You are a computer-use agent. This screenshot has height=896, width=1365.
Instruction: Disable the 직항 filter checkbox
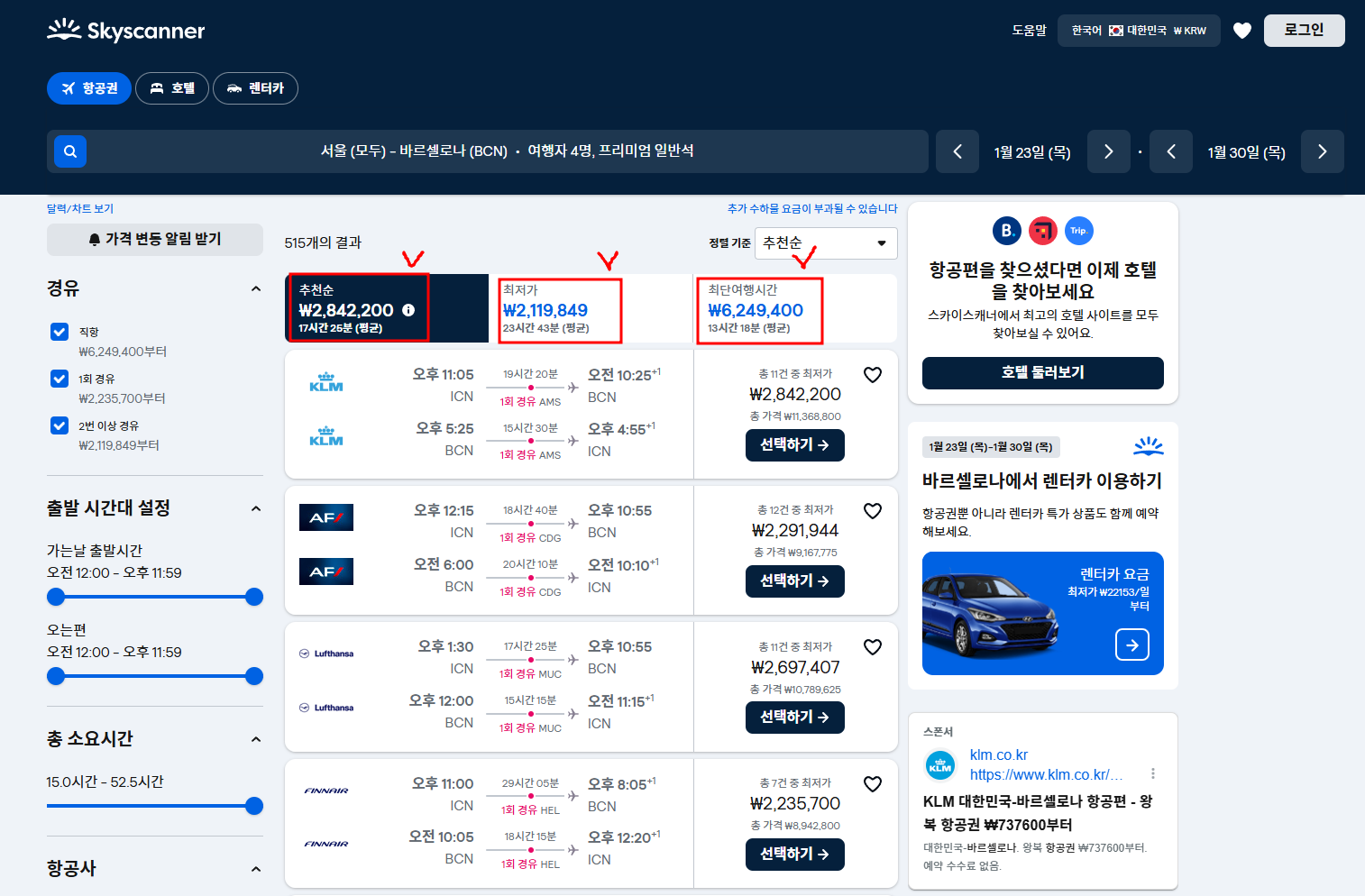coord(59,331)
